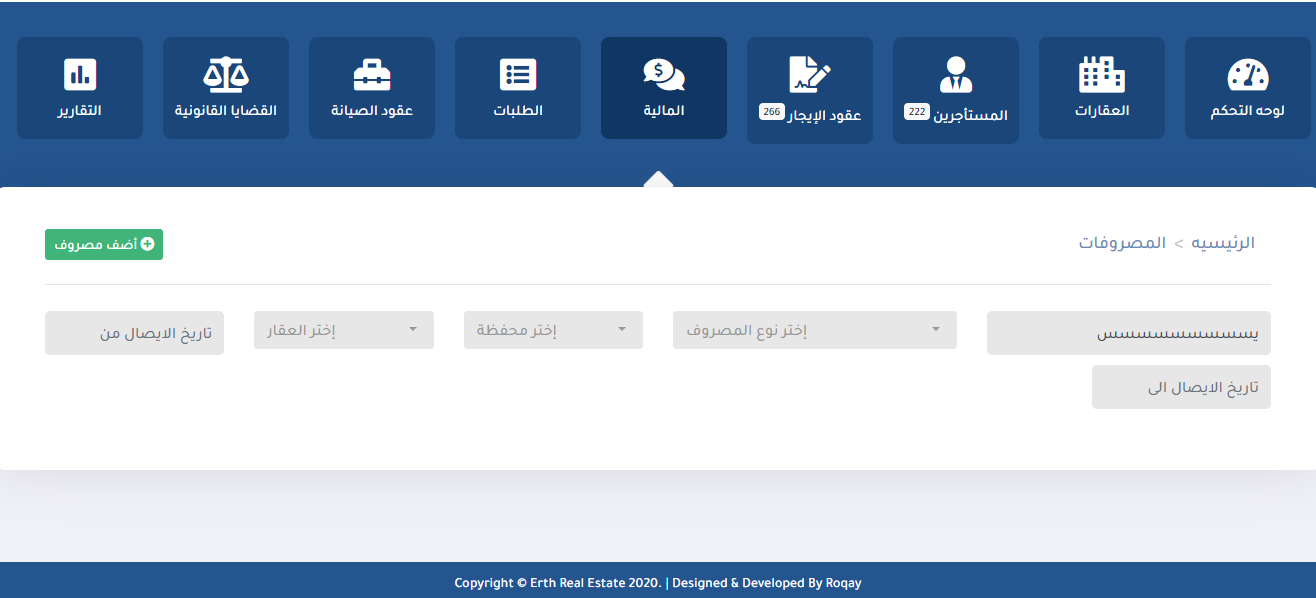
Task: Expand the property selection dropdown
Action: (344, 330)
